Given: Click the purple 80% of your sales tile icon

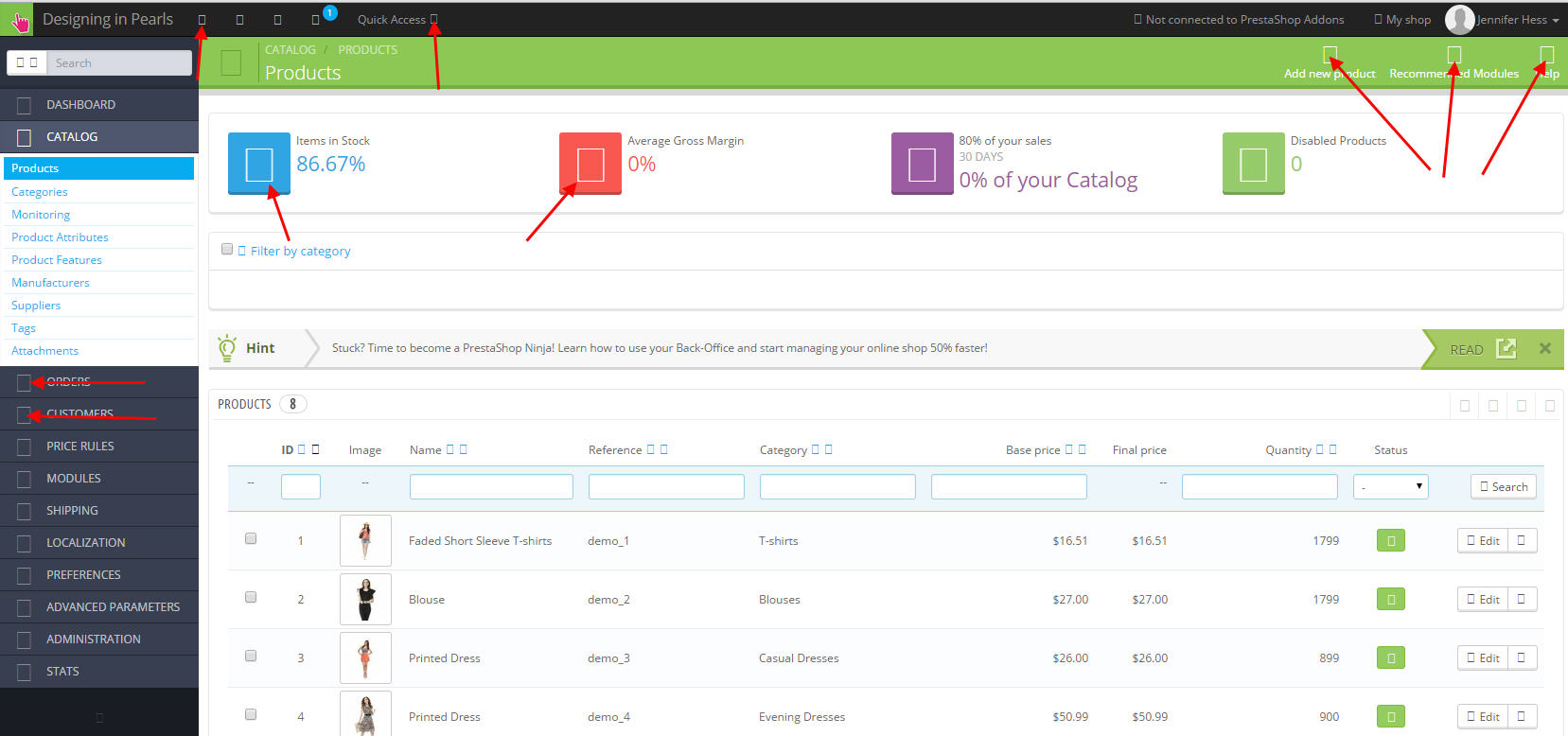Looking at the screenshot, I should (923, 164).
